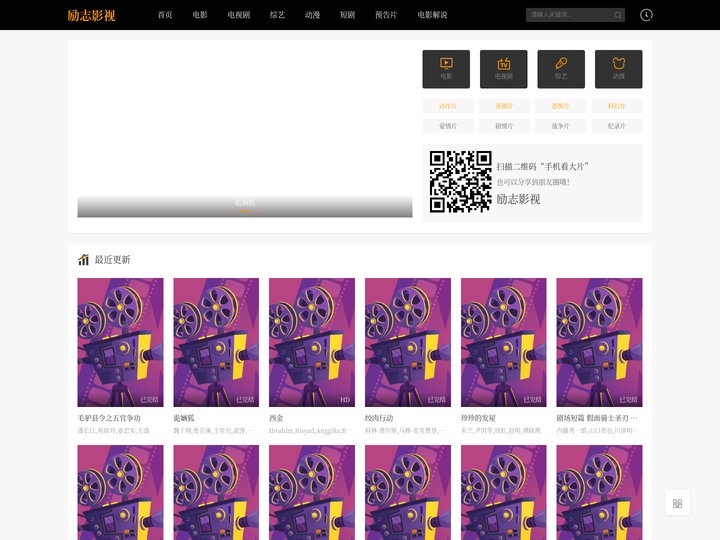Viewport: 720px width, 540px height.
Task: Select the 剧情片 genre button
Action: (x=504, y=126)
